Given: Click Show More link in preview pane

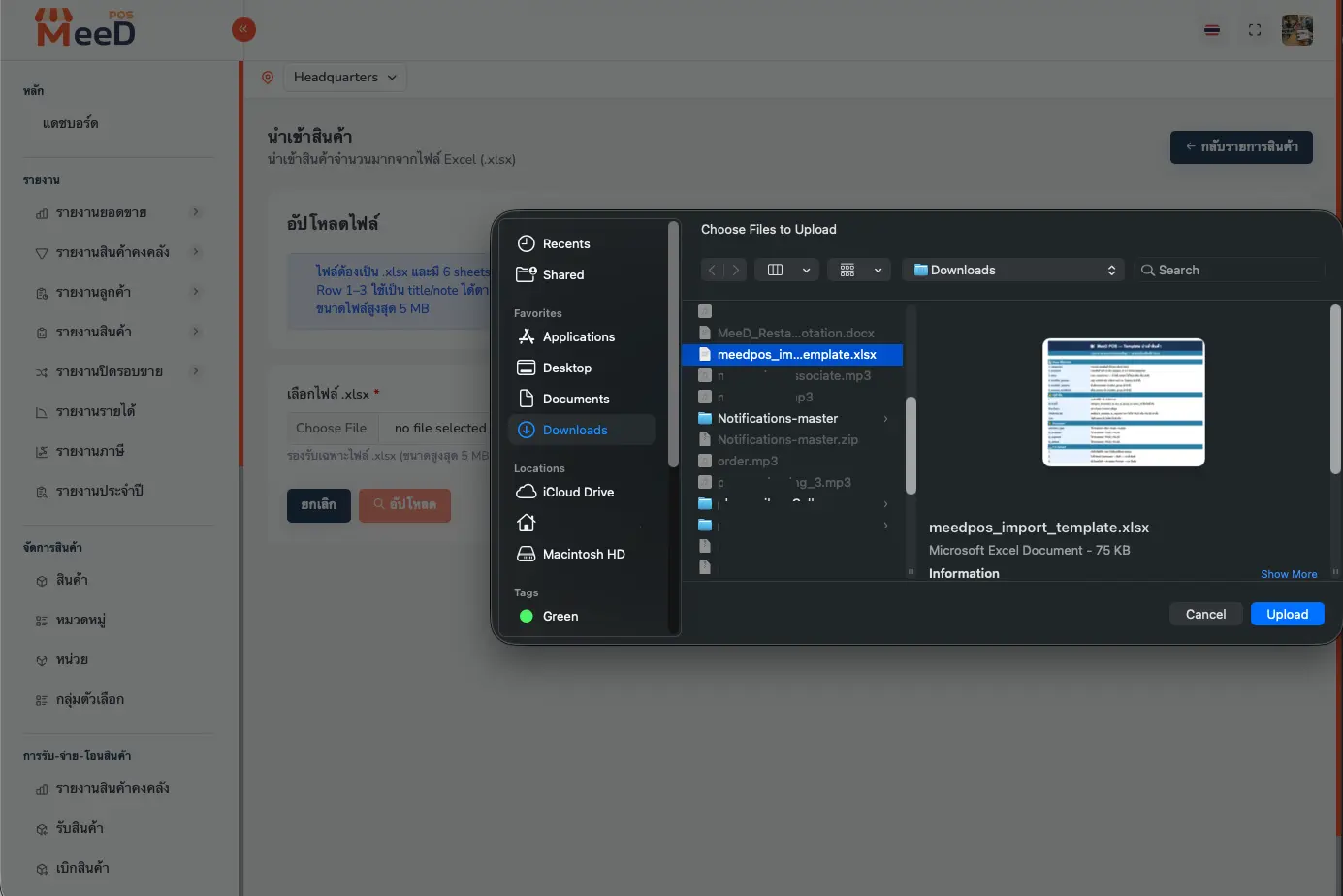Looking at the screenshot, I should tap(1289, 574).
